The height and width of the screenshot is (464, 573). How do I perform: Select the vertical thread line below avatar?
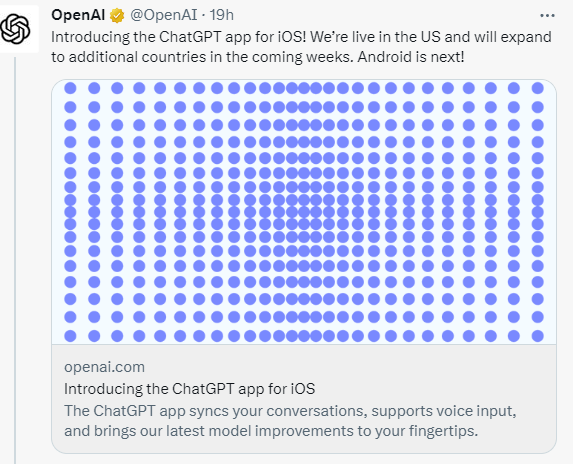click(x=15, y=260)
